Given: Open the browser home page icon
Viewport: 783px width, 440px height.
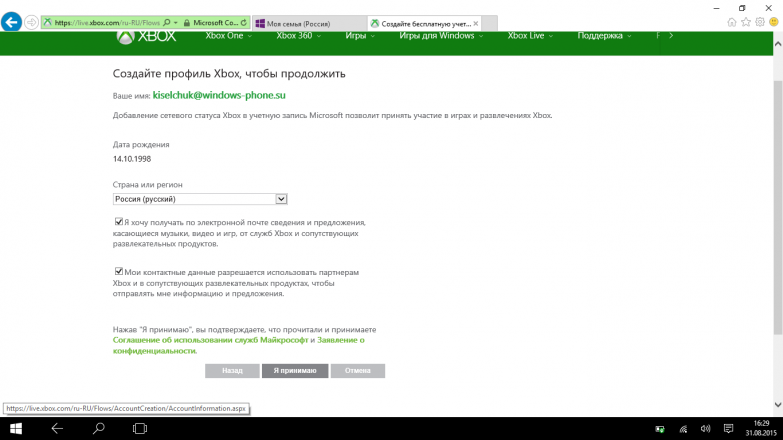Looking at the screenshot, I should (732, 22).
